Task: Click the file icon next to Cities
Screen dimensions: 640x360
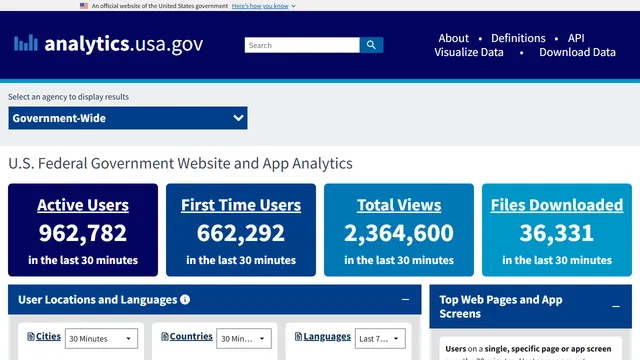Action: pyautogui.click(x=31, y=336)
